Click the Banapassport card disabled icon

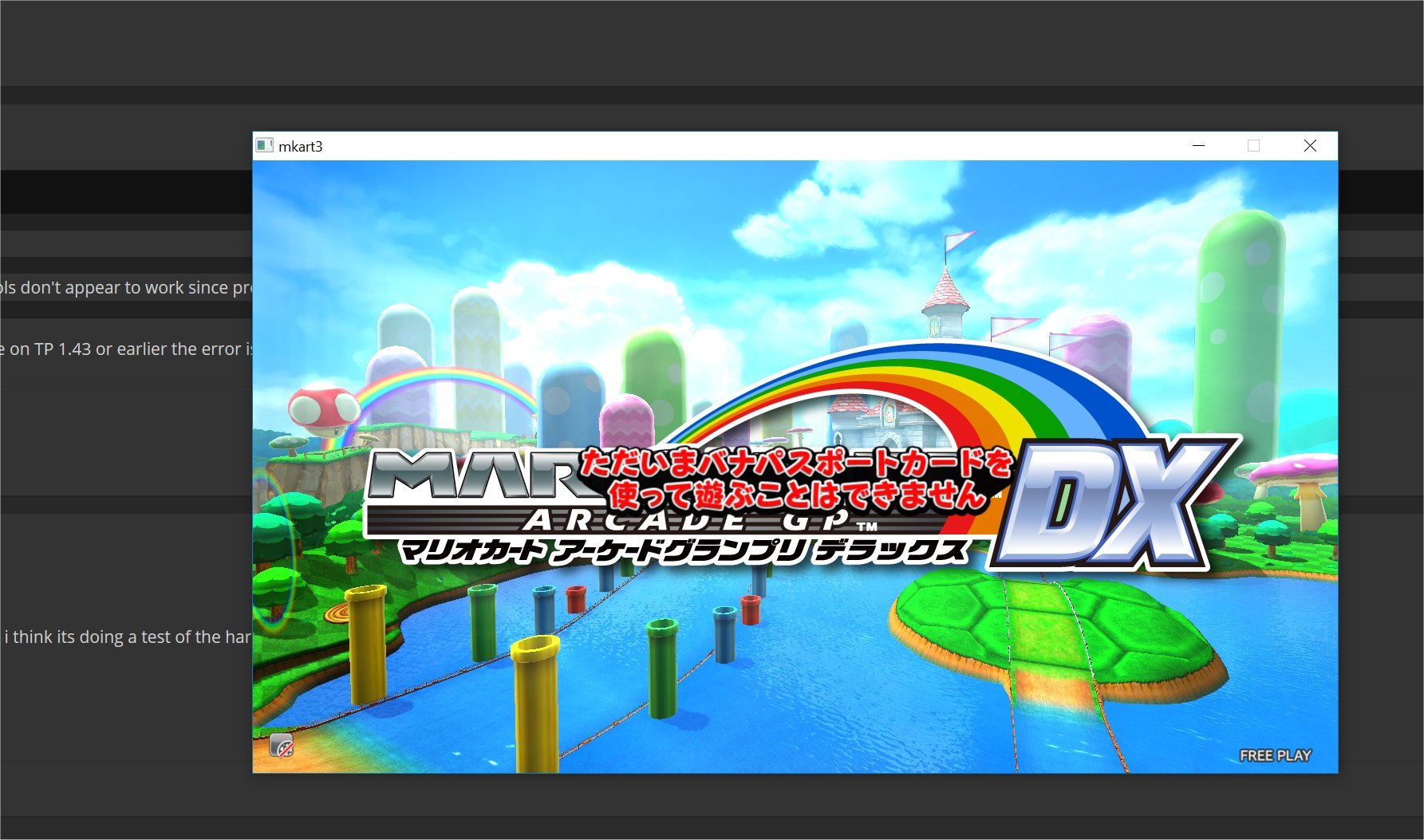click(x=282, y=745)
